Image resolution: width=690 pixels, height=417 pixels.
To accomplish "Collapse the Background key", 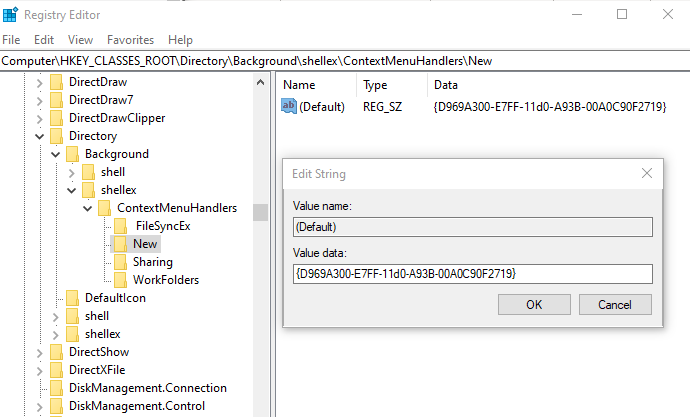I will click(x=55, y=154).
